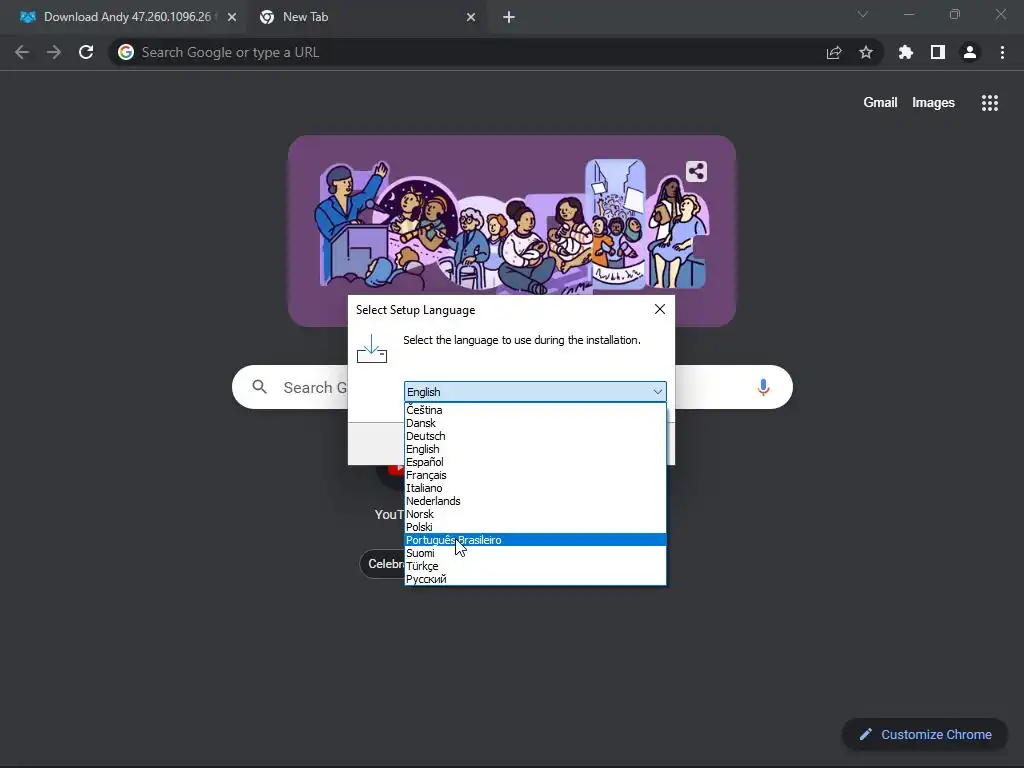Select Čeština from language list
Viewport: 1024px width, 768px height.
pyautogui.click(x=536, y=410)
